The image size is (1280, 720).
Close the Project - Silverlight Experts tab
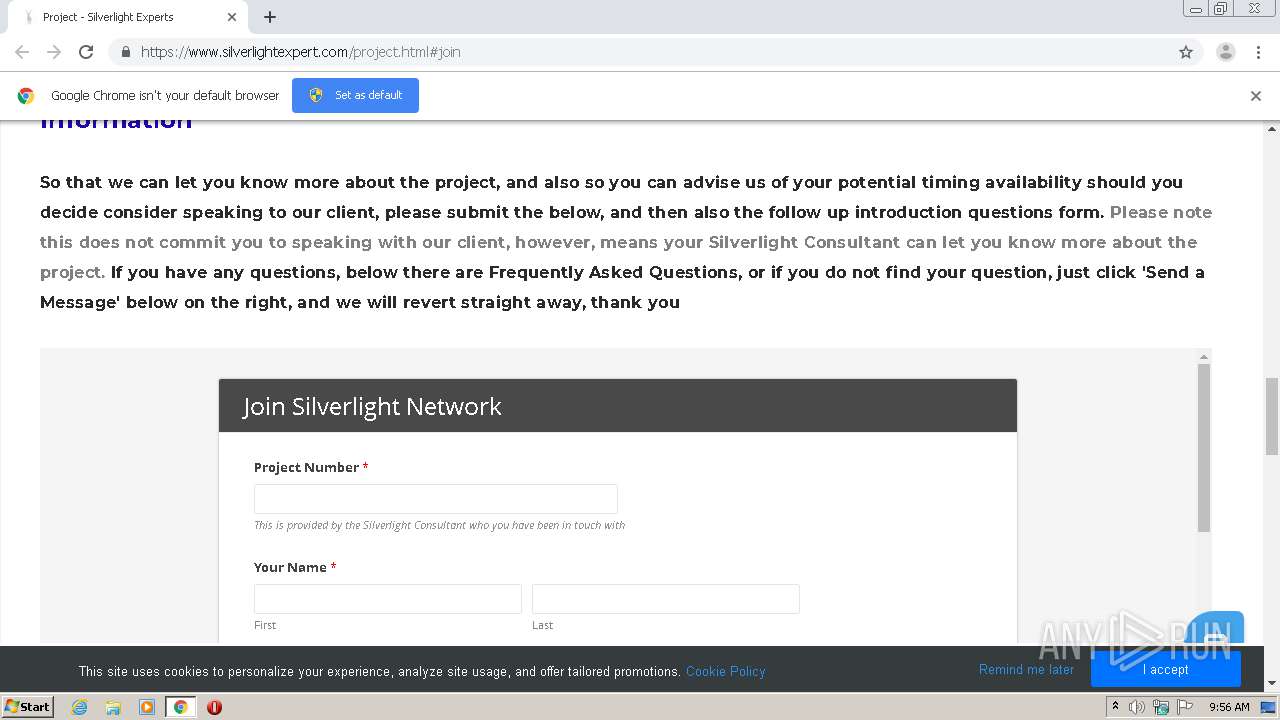tap(232, 17)
